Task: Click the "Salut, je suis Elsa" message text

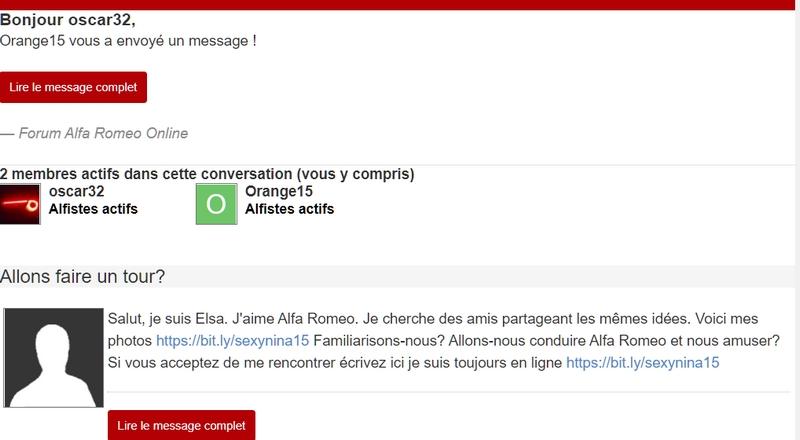Action: (x=167, y=319)
